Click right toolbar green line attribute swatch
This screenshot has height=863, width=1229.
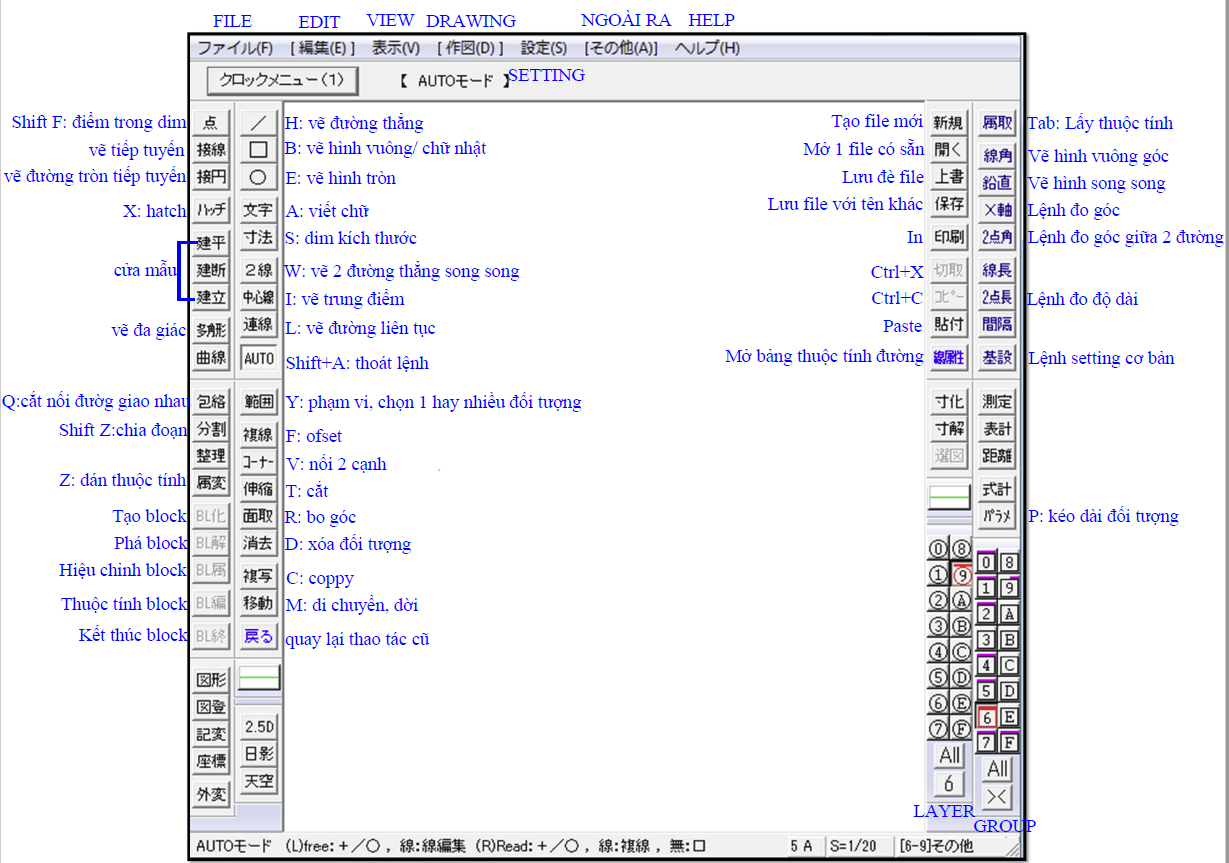click(950, 497)
